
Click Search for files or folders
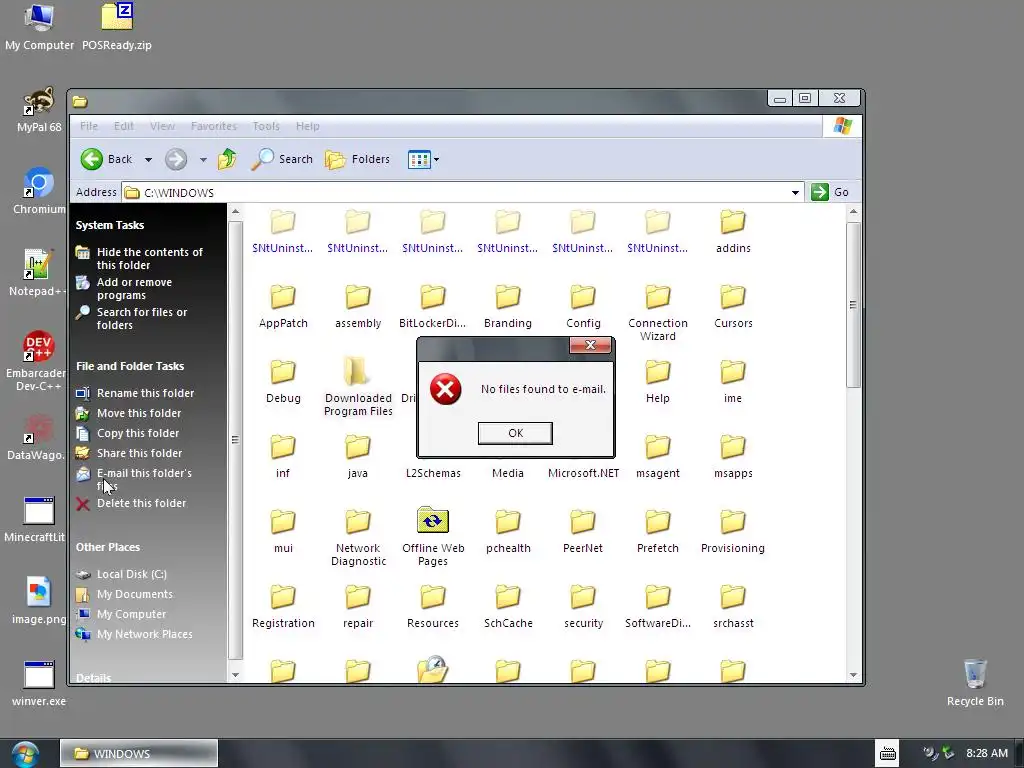pyautogui.click(x=142, y=318)
